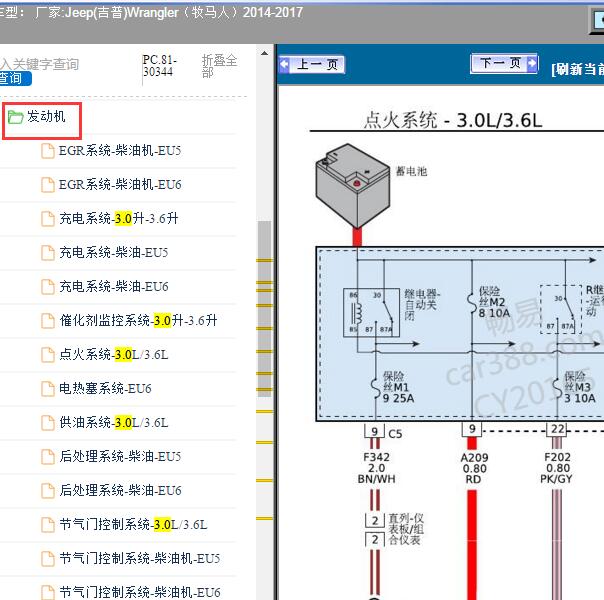This screenshot has width=604, height=600.
Task: Click the left panel scrollbar thumb
Action: (264, 308)
